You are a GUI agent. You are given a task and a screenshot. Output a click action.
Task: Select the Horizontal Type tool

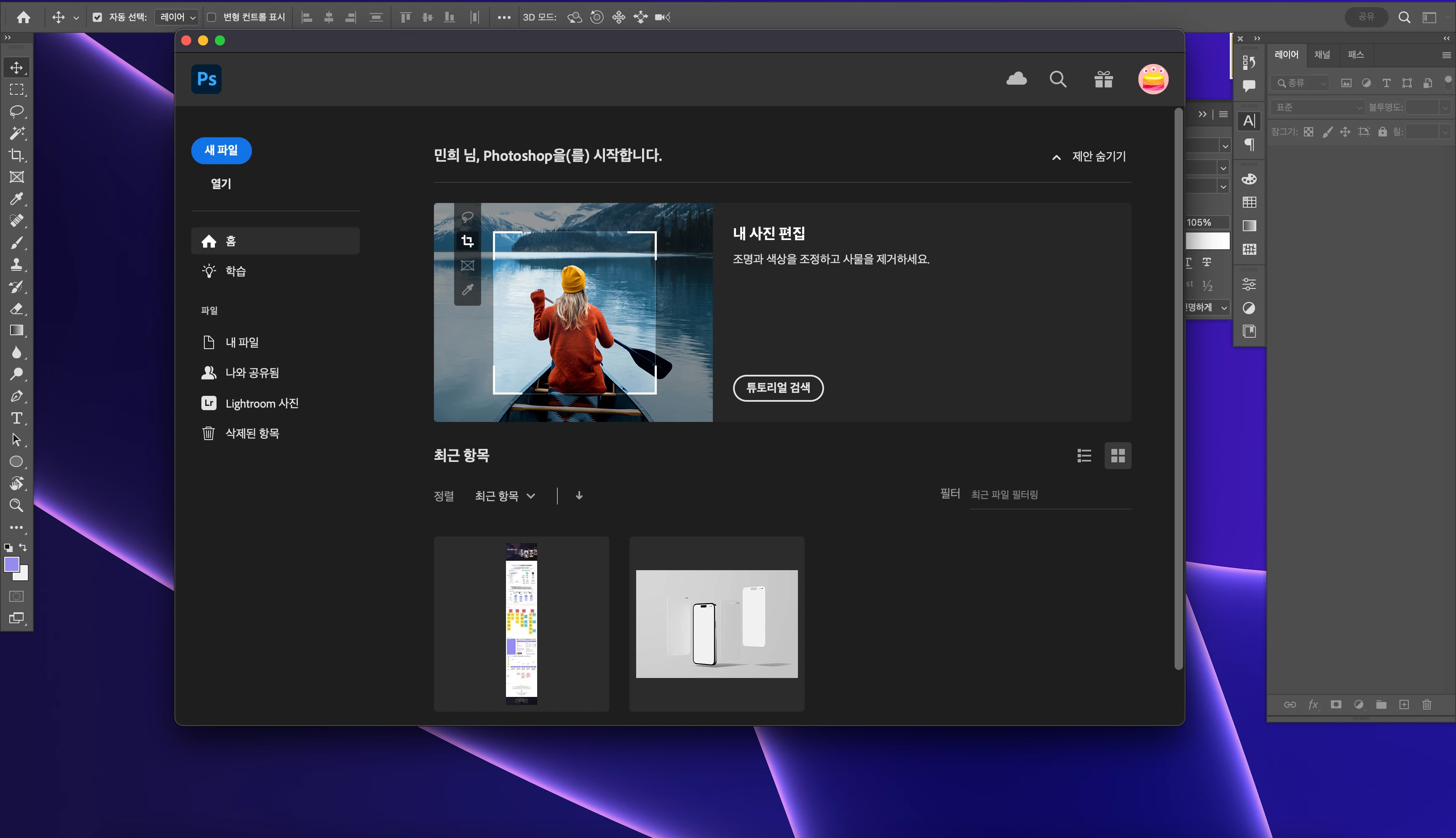pos(17,418)
